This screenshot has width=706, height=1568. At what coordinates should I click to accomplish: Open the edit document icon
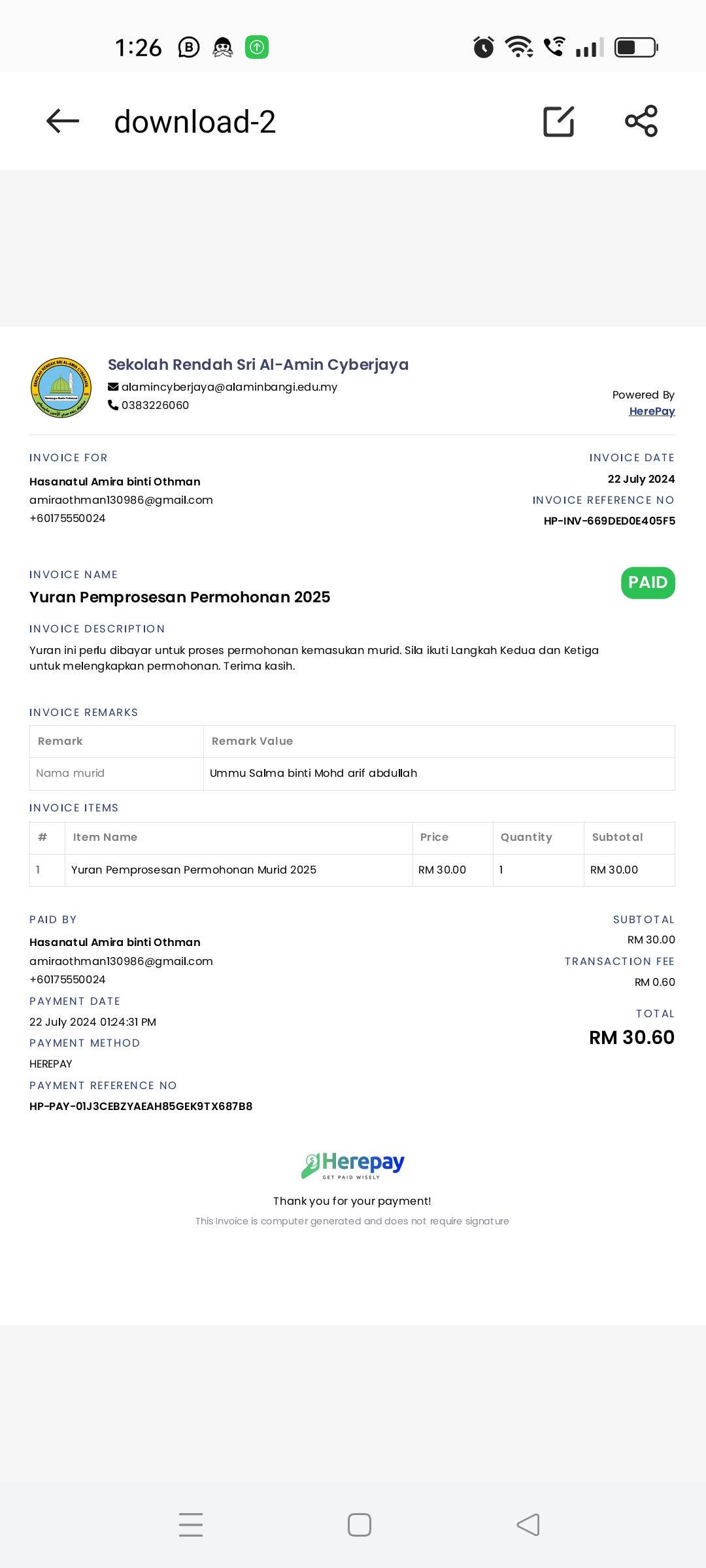[x=559, y=121]
